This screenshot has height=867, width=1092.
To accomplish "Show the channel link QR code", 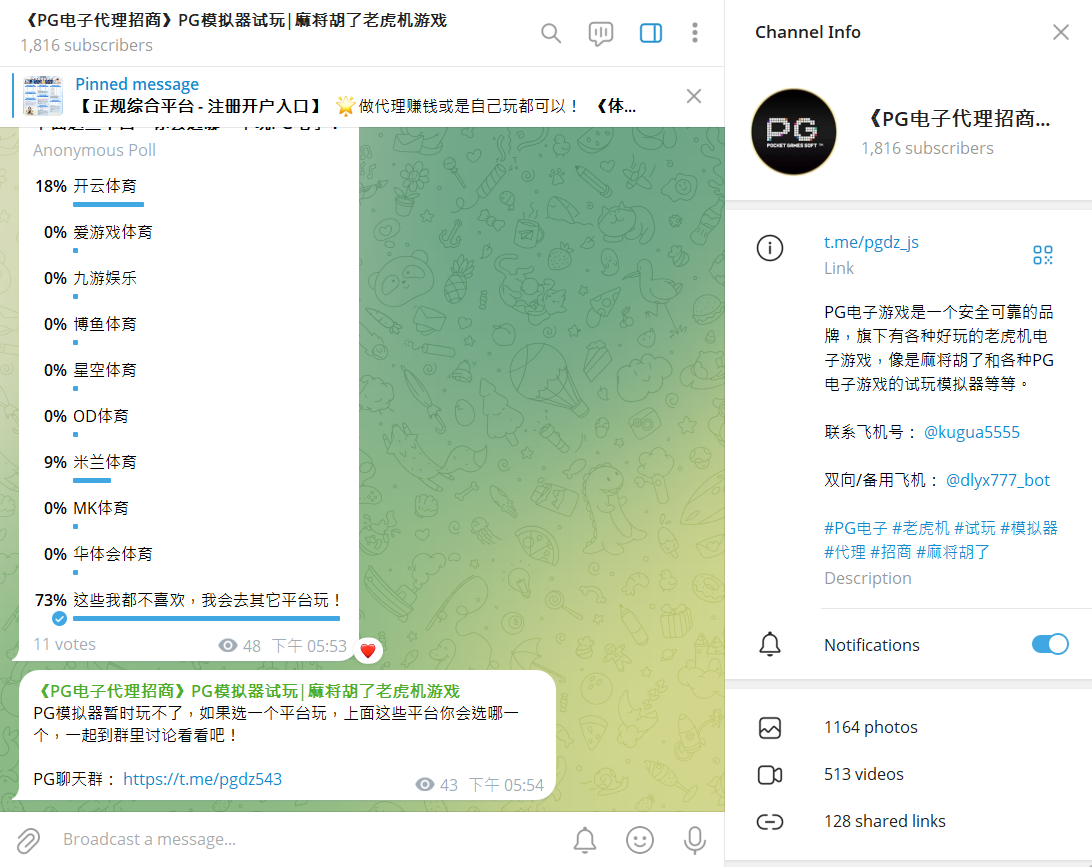I will pos(1043,255).
